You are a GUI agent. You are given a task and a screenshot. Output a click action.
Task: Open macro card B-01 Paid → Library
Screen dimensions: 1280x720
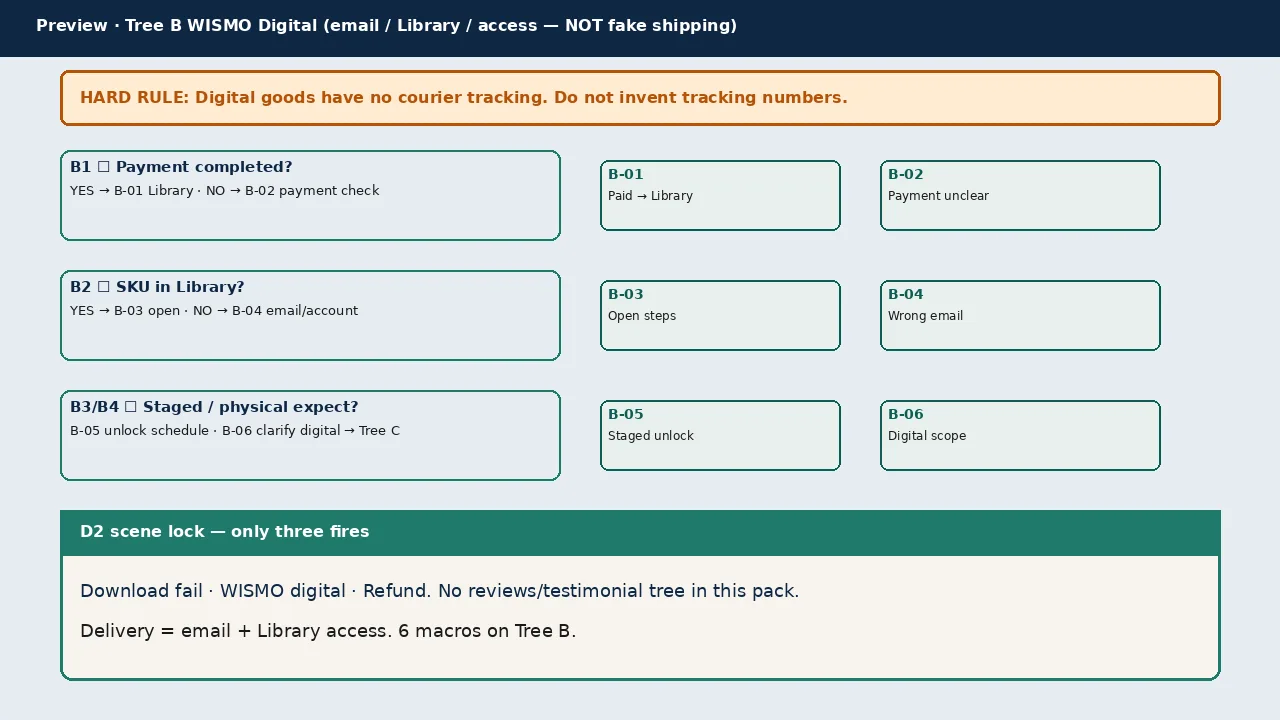pos(720,195)
